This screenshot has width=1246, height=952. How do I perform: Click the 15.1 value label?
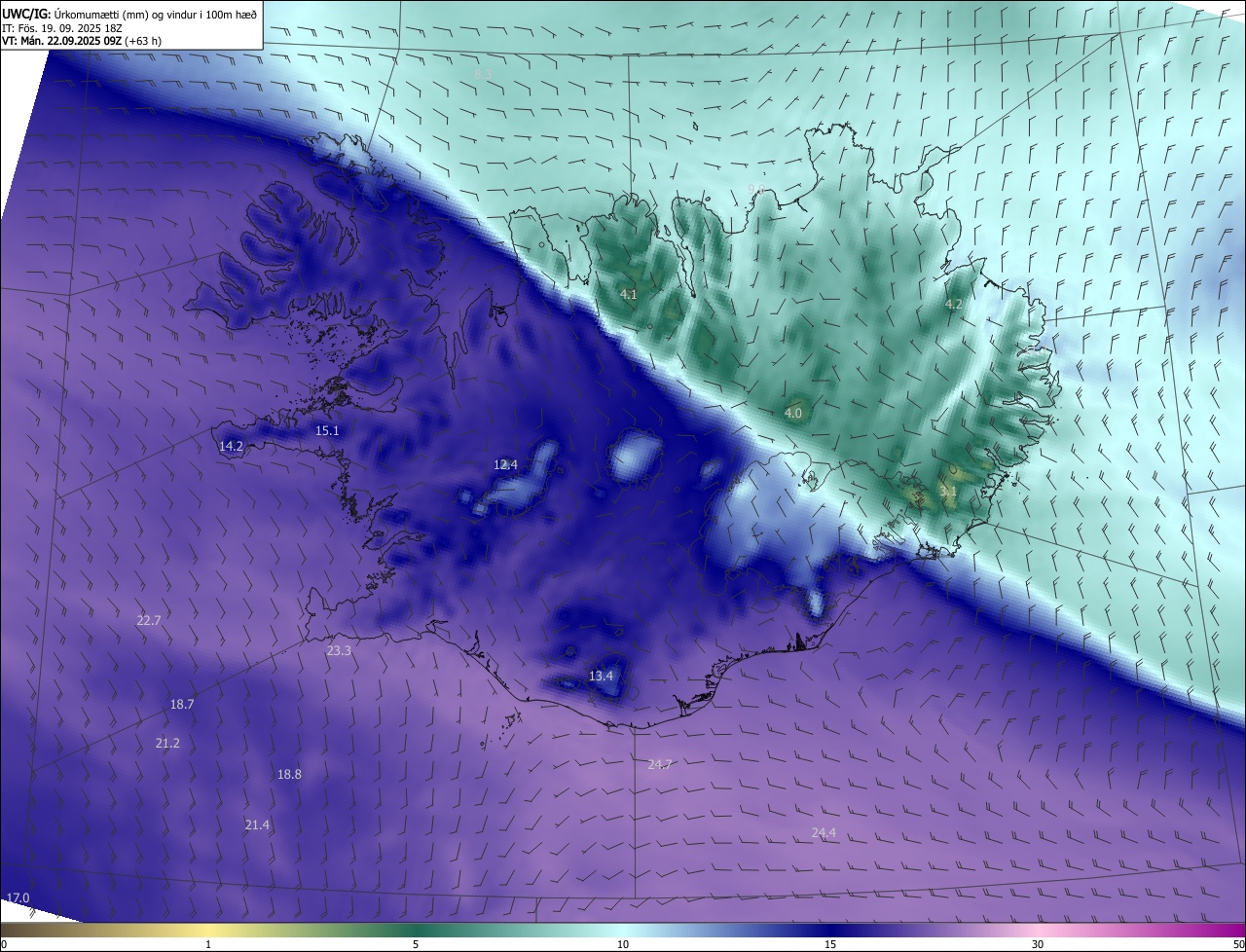point(327,430)
